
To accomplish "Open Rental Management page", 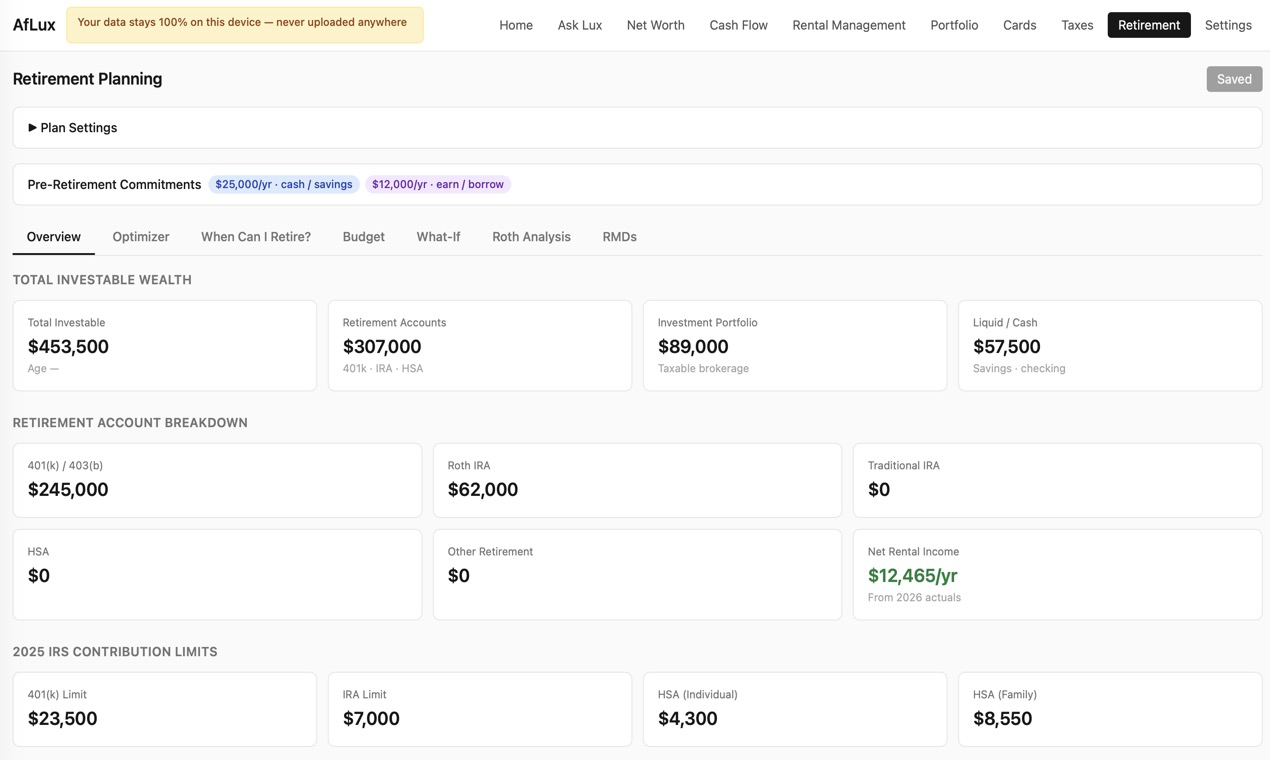I will [849, 25].
